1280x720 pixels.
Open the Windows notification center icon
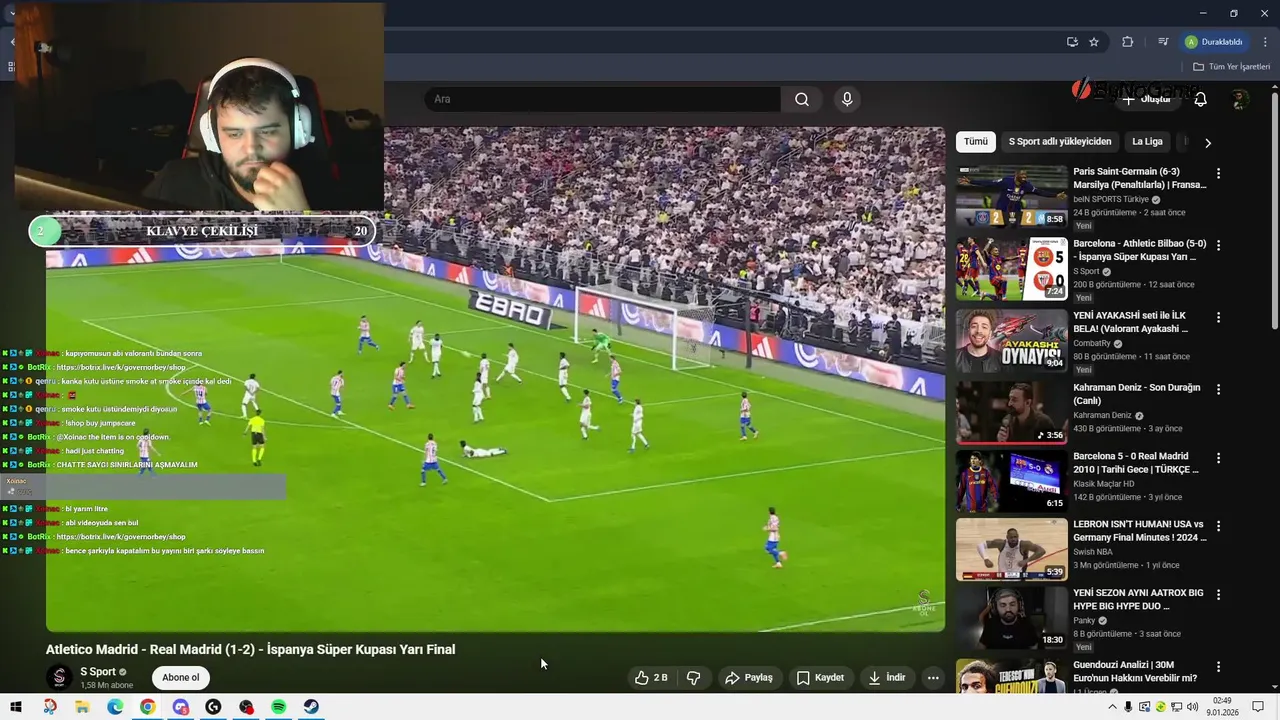[1259, 707]
